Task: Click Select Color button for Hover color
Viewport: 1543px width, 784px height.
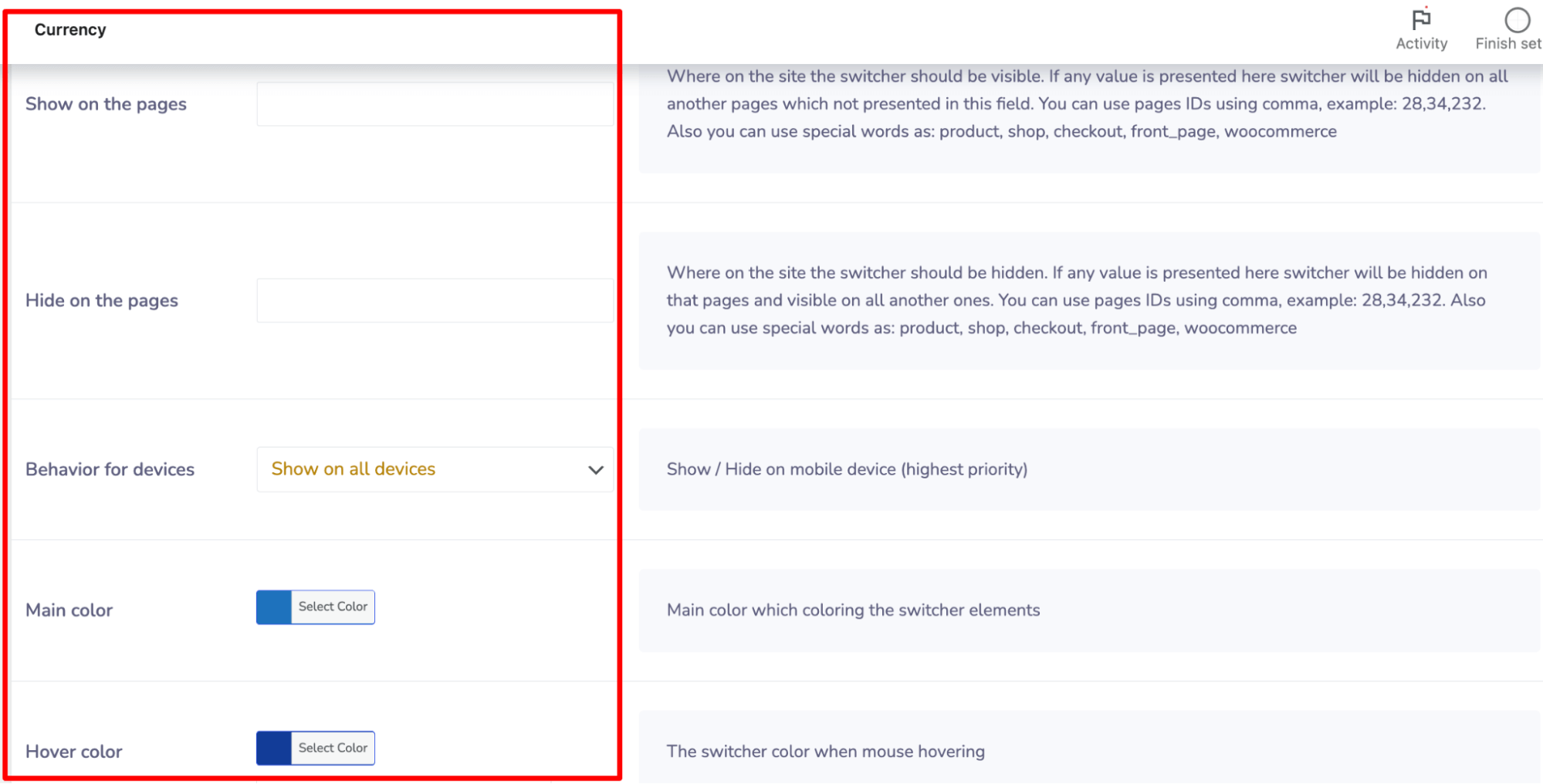Action: pos(333,748)
